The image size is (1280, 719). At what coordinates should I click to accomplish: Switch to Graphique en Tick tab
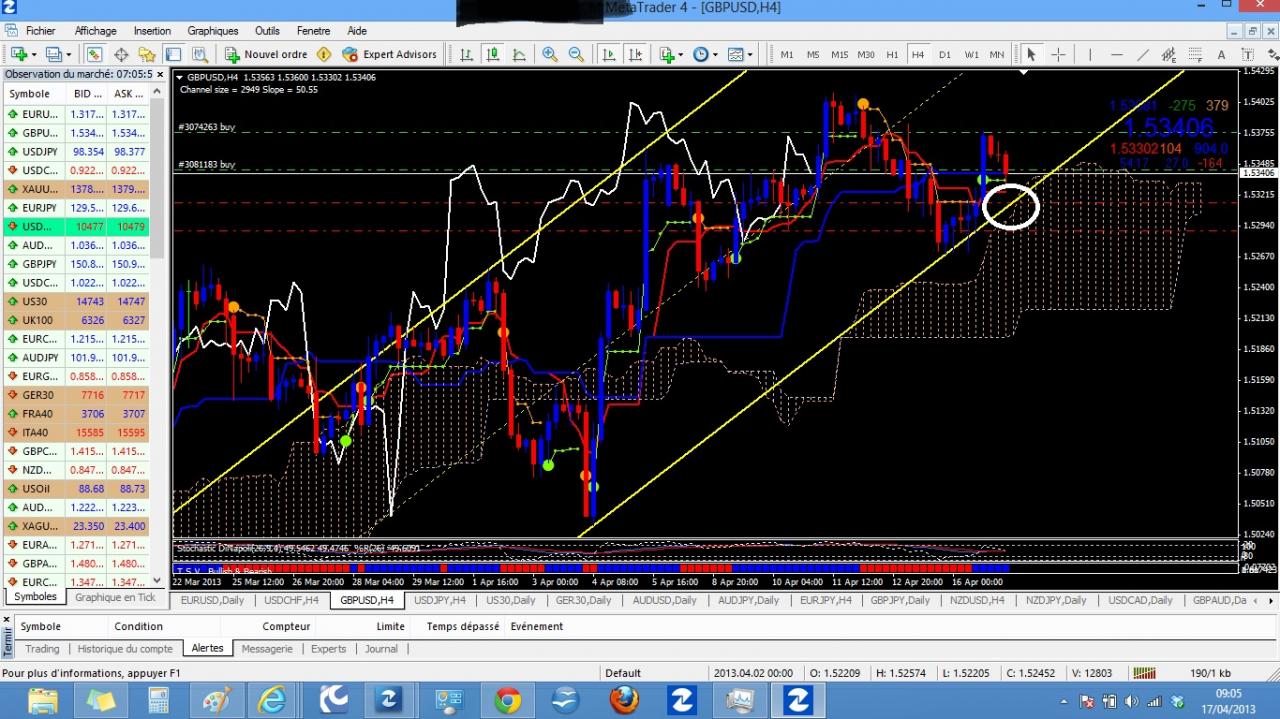tap(115, 597)
